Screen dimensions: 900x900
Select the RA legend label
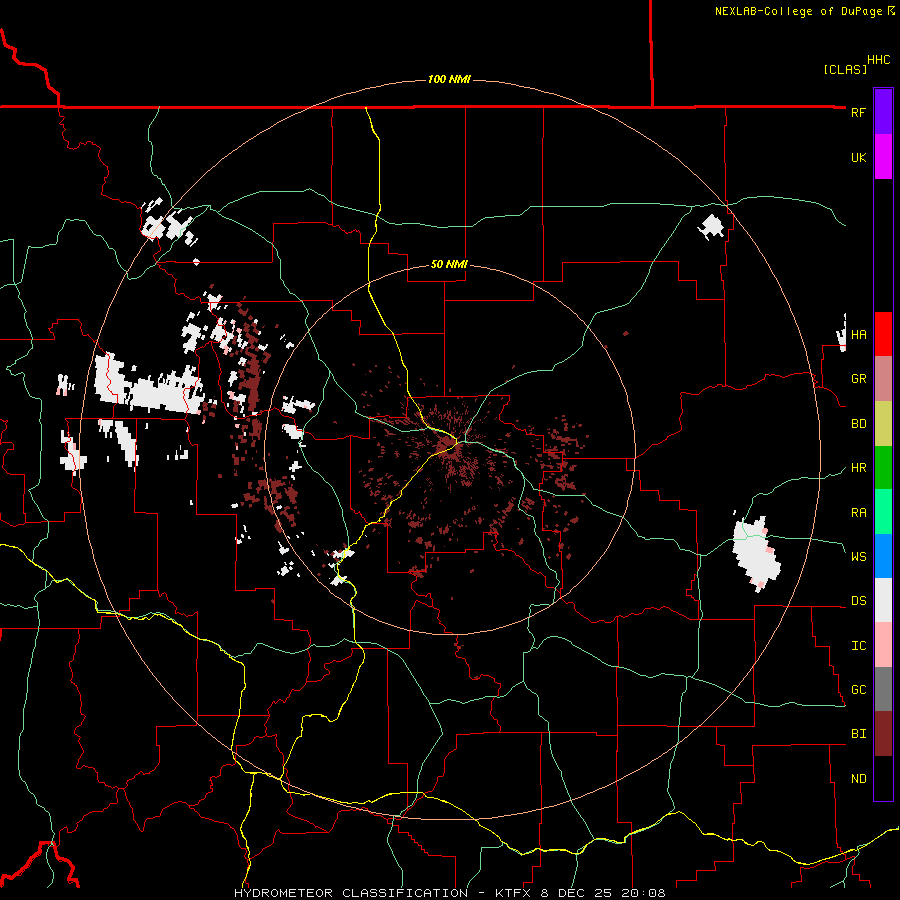coord(858,512)
